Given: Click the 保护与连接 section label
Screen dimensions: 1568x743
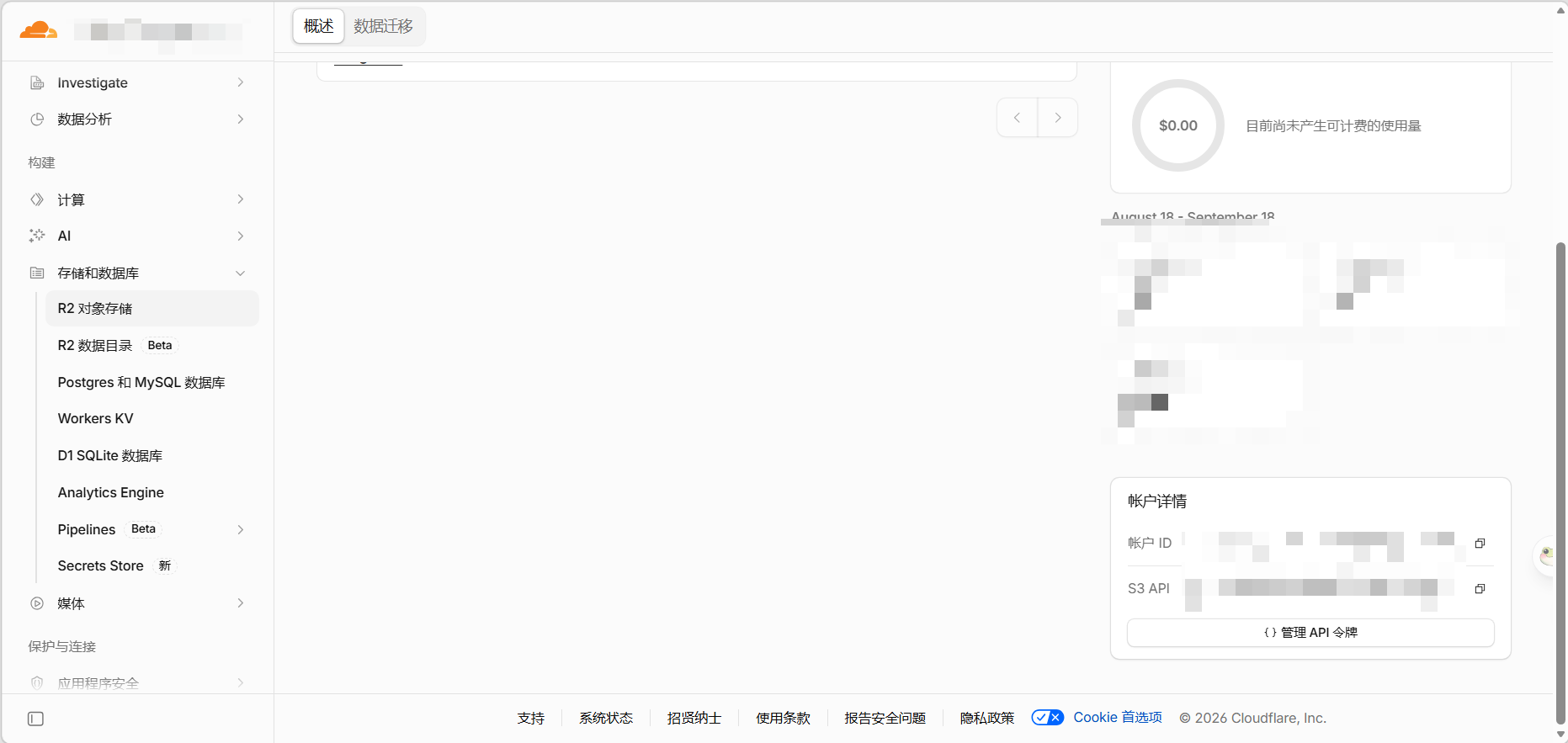Looking at the screenshot, I should (62, 647).
